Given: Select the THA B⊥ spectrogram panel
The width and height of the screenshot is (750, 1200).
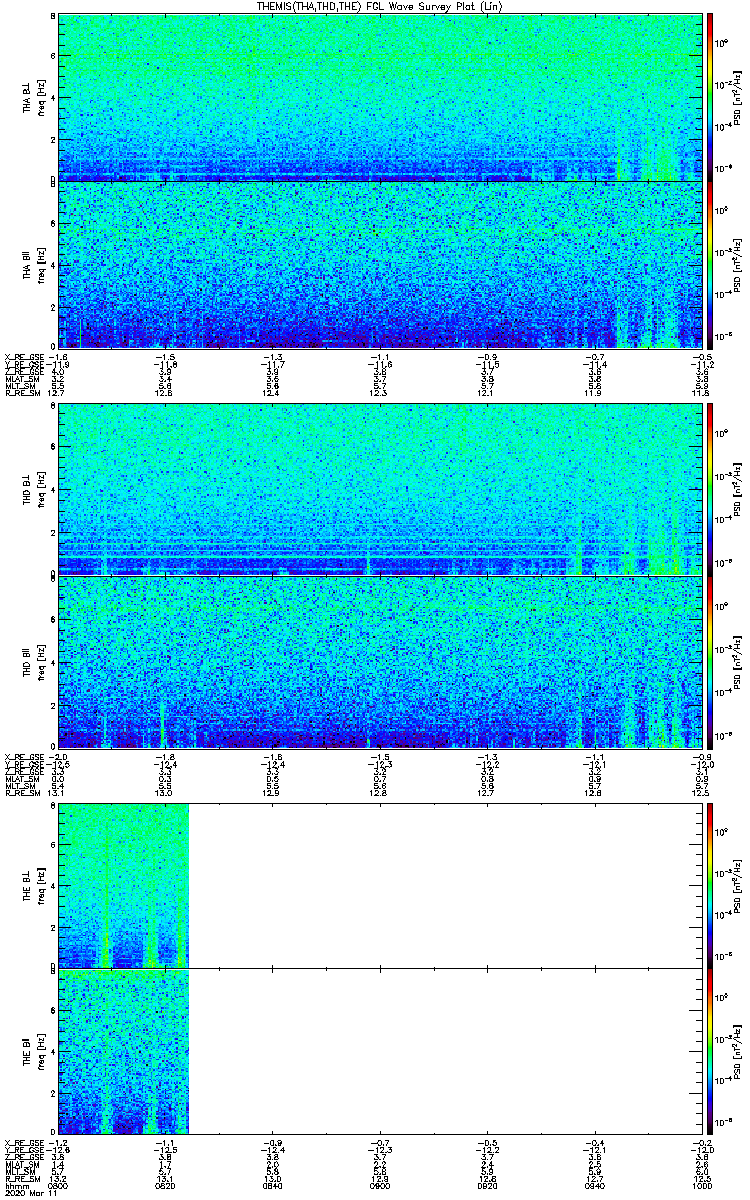Looking at the screenshot, I should 378,96.
